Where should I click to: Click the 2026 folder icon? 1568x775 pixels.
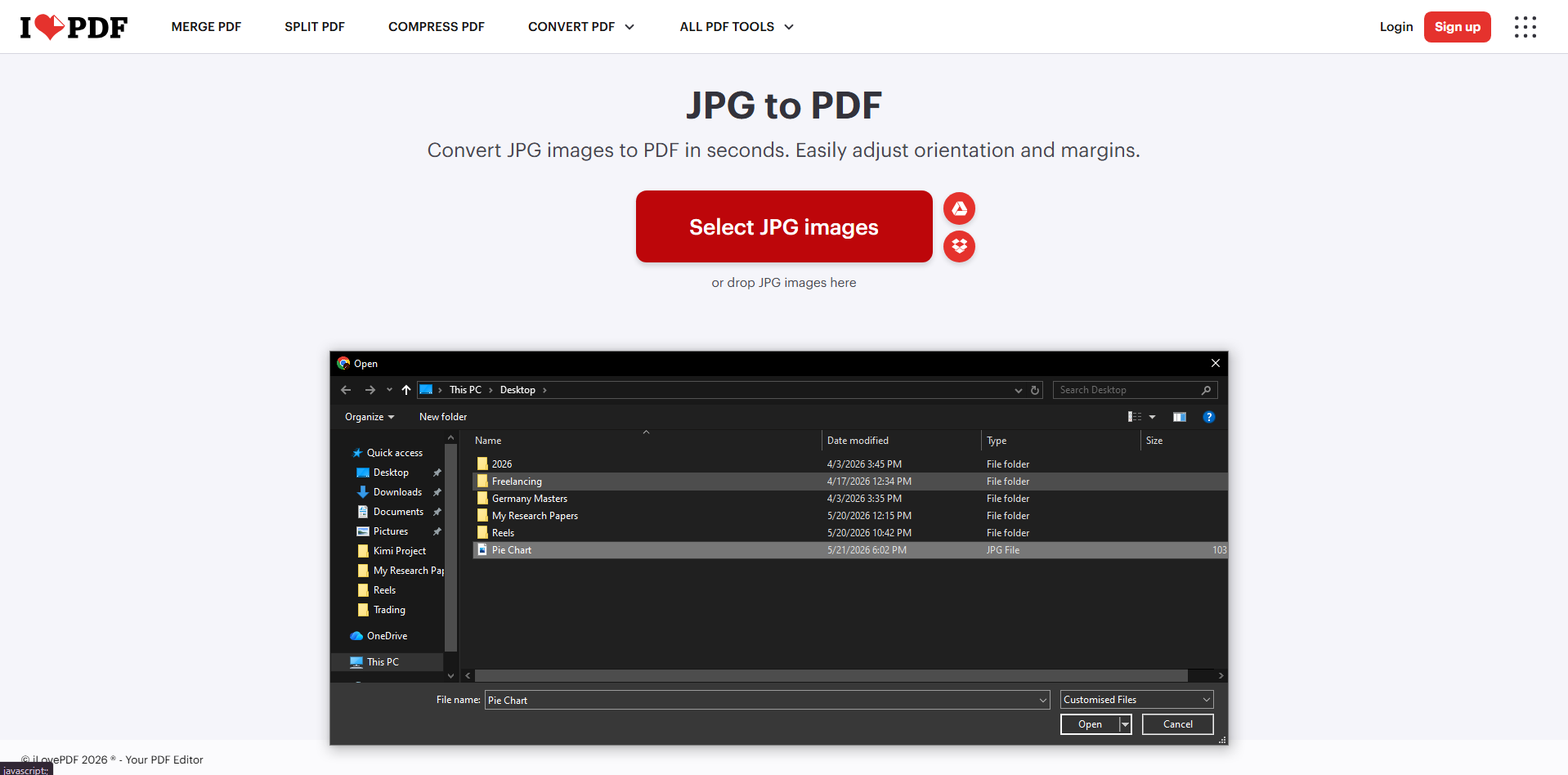pos(482,464)
